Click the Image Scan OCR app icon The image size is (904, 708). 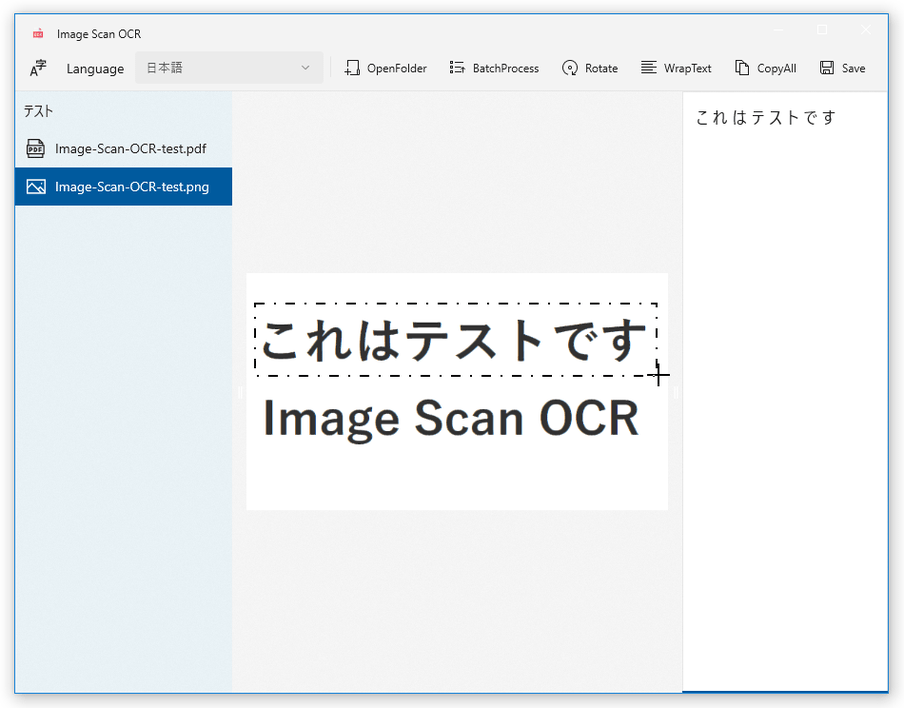click(38, 33)
